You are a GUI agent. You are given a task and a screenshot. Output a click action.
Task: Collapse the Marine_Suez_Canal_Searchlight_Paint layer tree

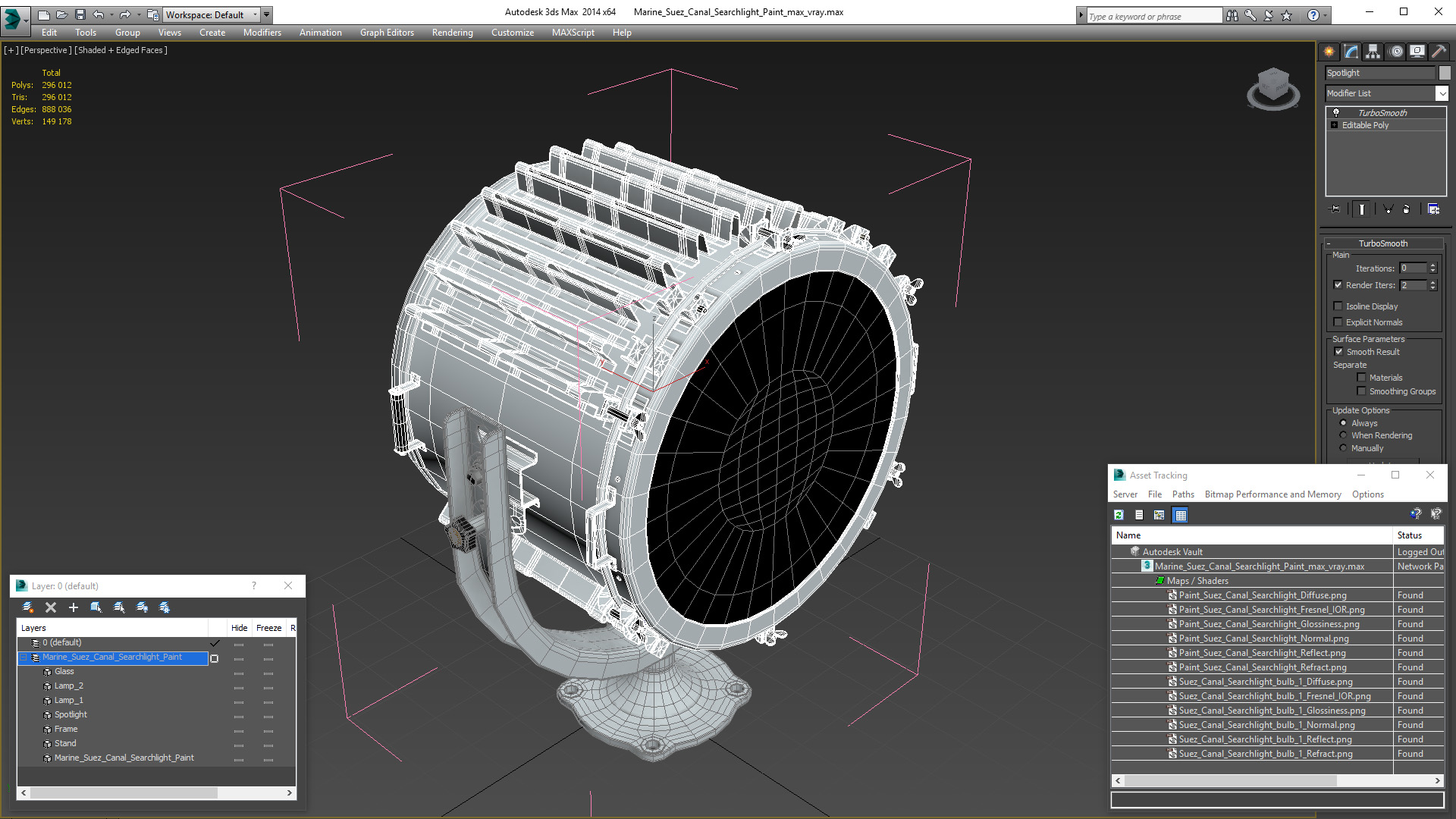click(24, 657)
